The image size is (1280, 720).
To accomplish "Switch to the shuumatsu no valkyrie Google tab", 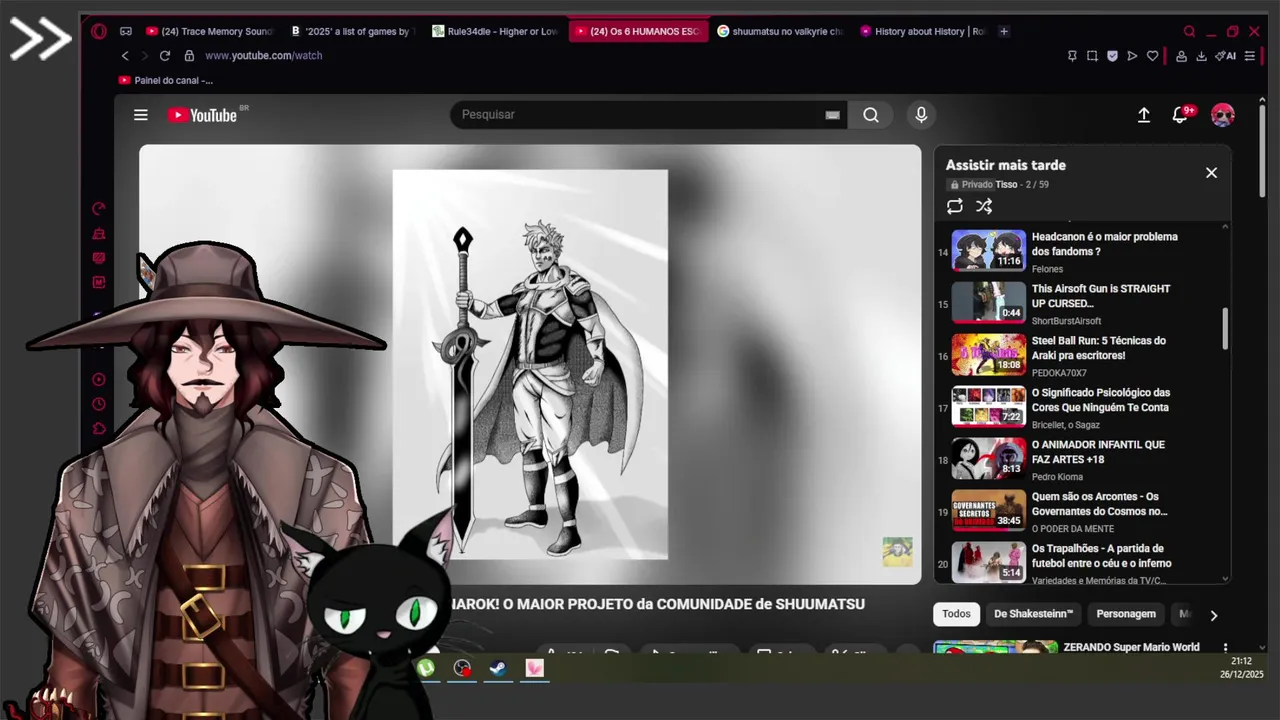I will 781,31.
